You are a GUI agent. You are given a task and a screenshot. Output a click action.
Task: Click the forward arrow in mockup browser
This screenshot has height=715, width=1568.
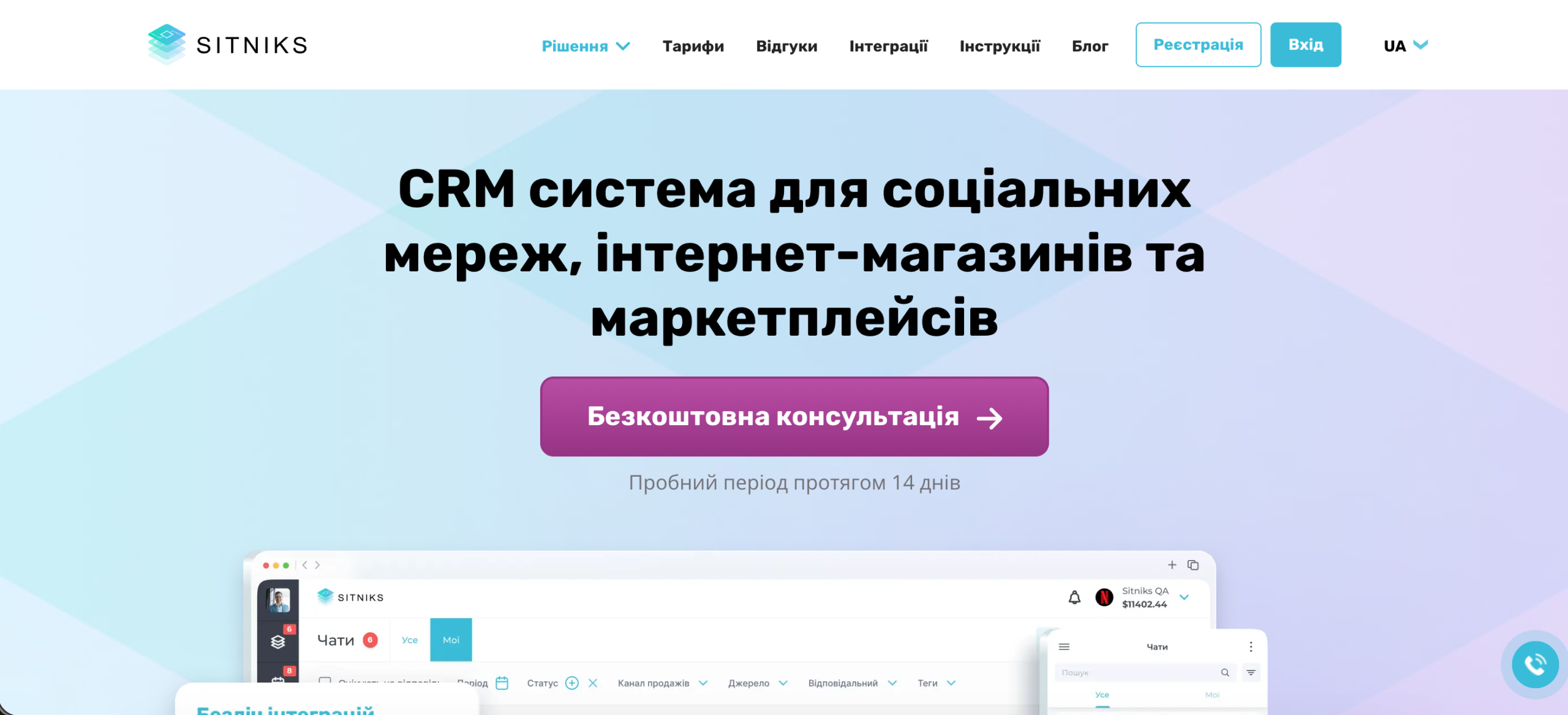pyautogui.click(x=317, y=565)
